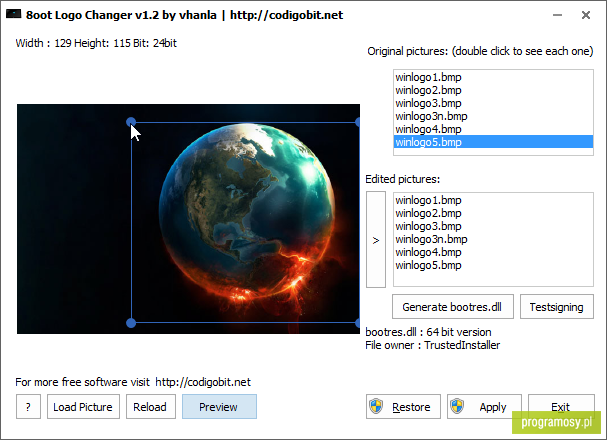Click the Width Height Bit info text
Image resolution: width=607 pixels, height=440 pixels.
[96, 43]
